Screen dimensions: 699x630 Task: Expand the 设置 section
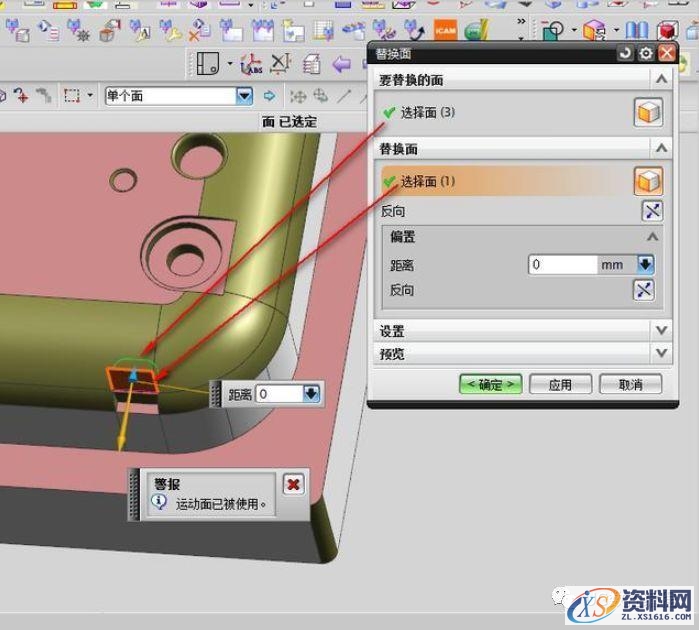click(660, 330)
